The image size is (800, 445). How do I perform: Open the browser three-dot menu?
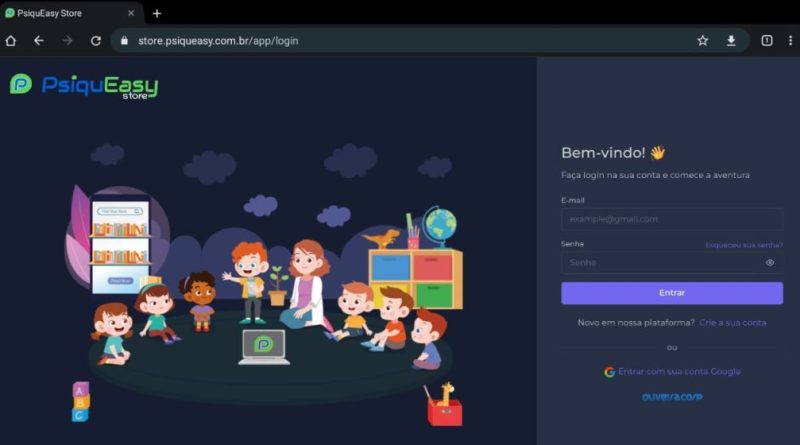point(791,41)
